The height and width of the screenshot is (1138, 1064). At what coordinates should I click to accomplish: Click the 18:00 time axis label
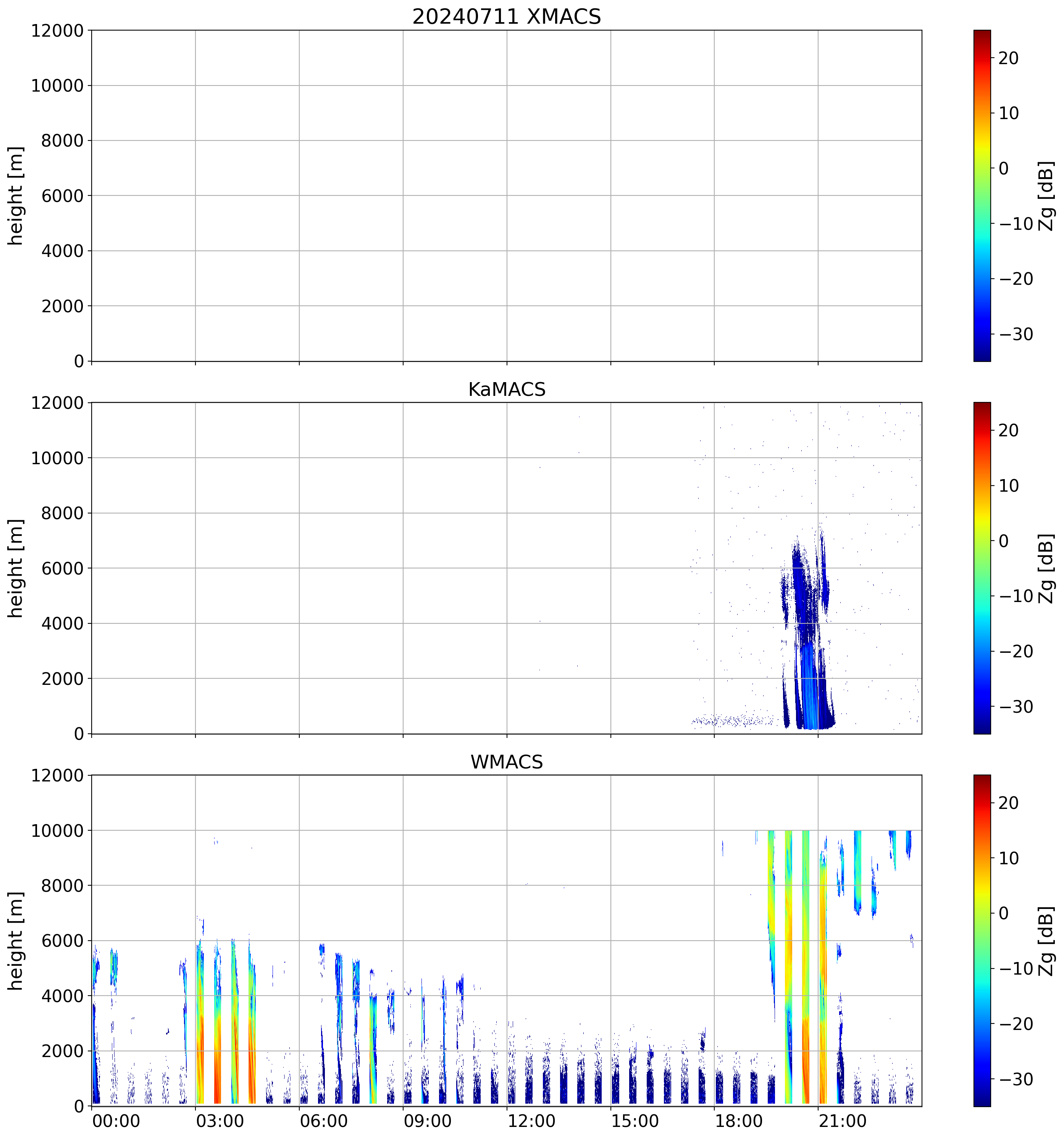point(738,1120)
